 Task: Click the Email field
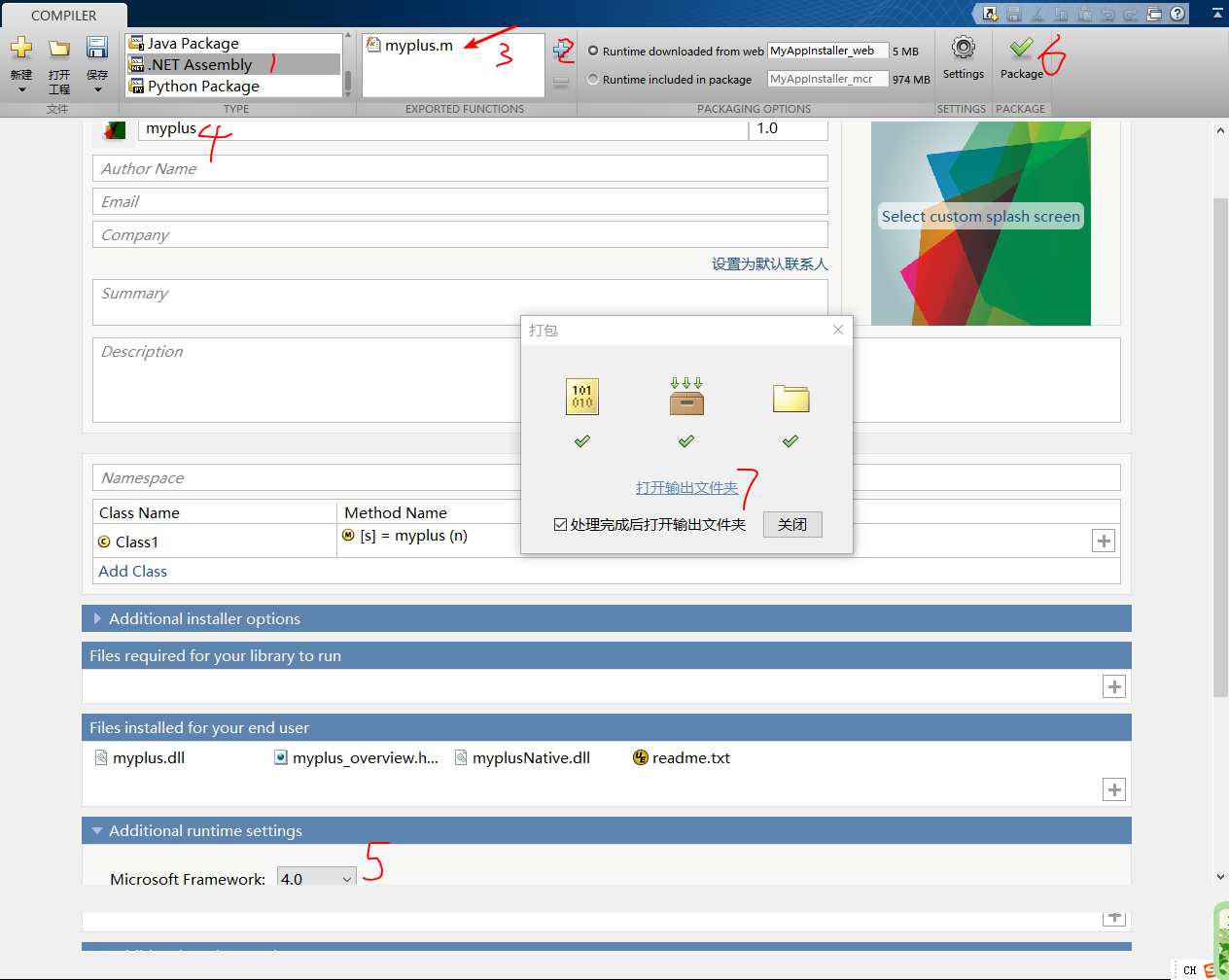(x=460, y=201)
